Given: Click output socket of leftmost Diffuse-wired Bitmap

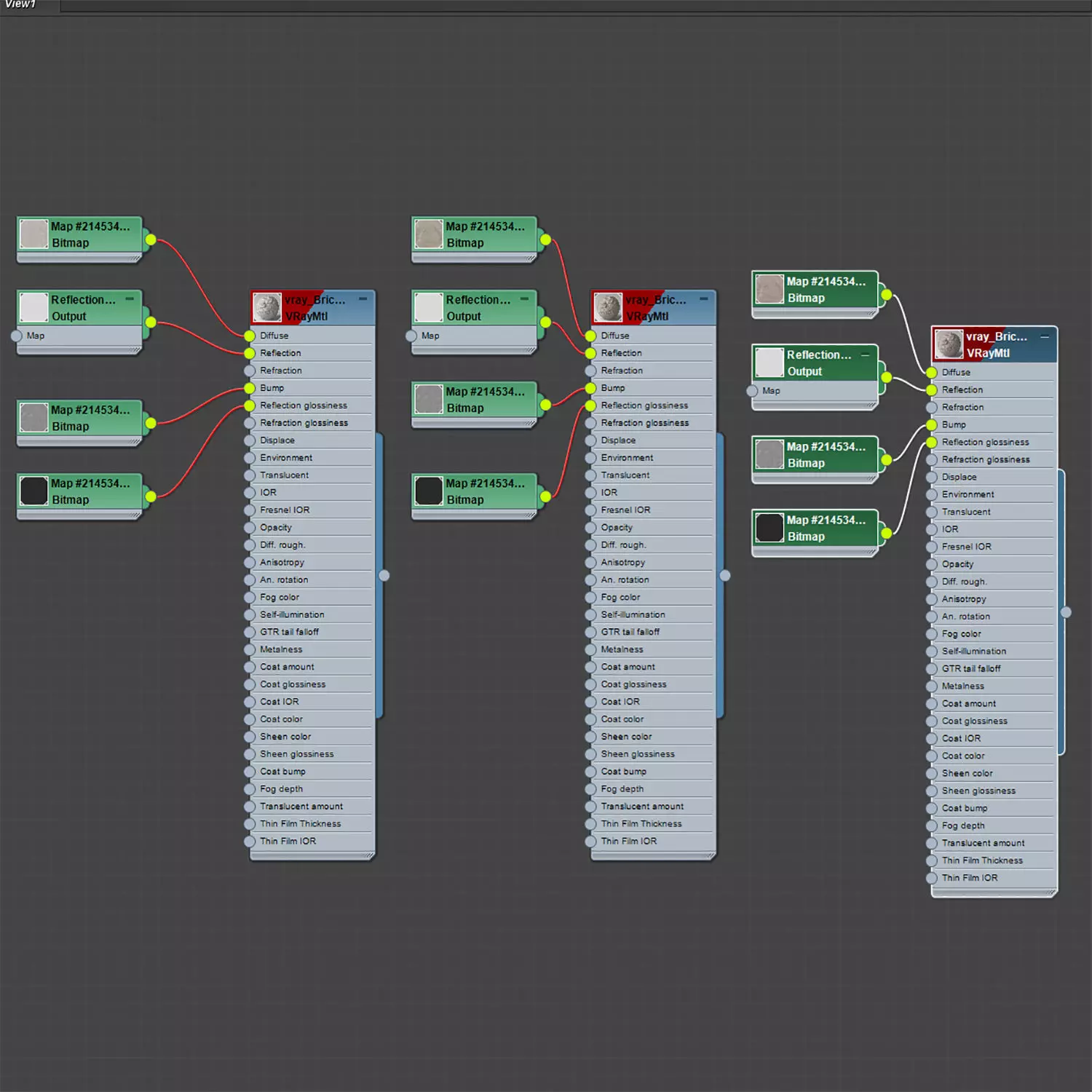Looking at the screenshot, I should (x=151, y=240).
